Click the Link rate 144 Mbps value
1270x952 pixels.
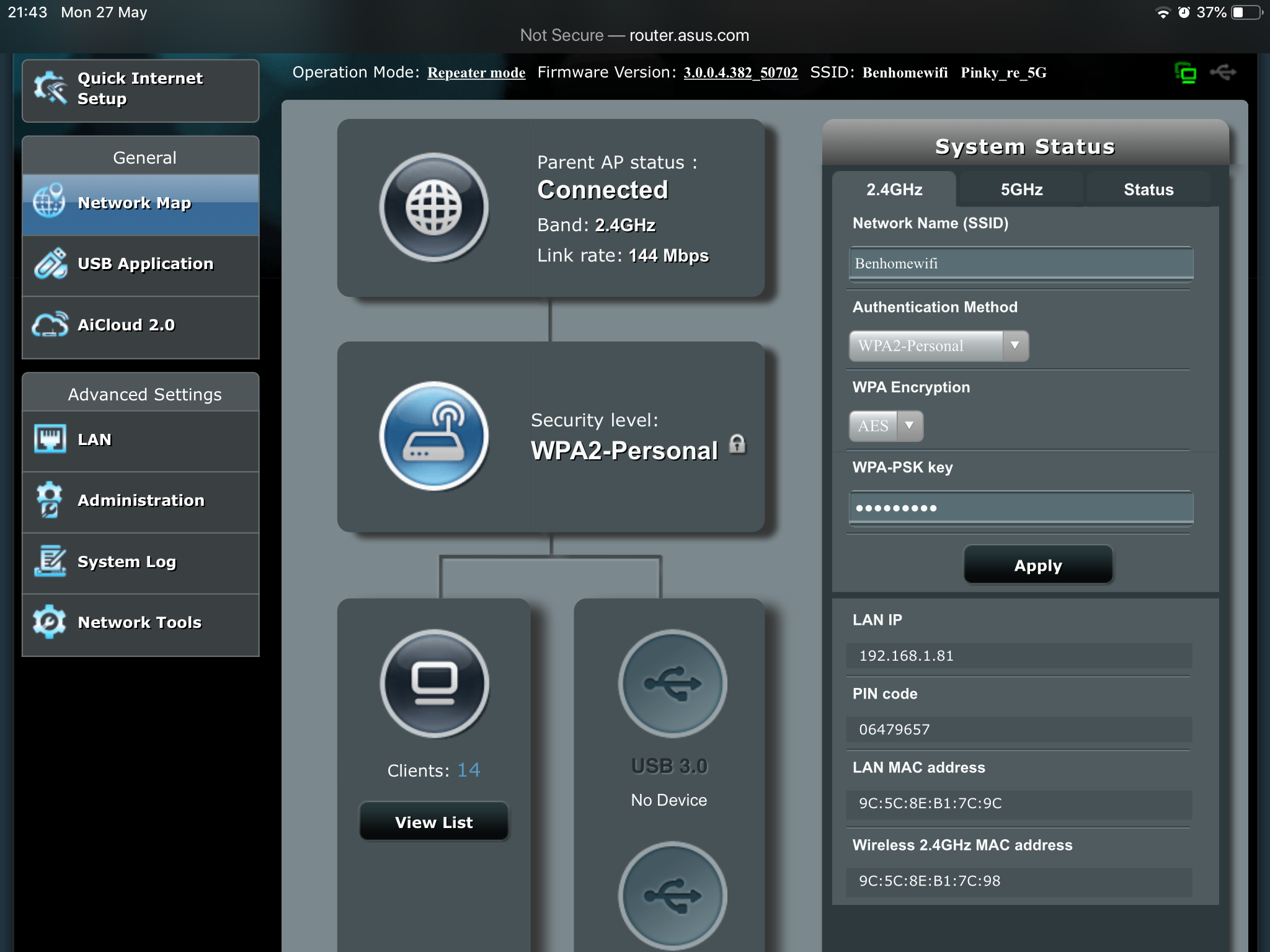[668, 255]
